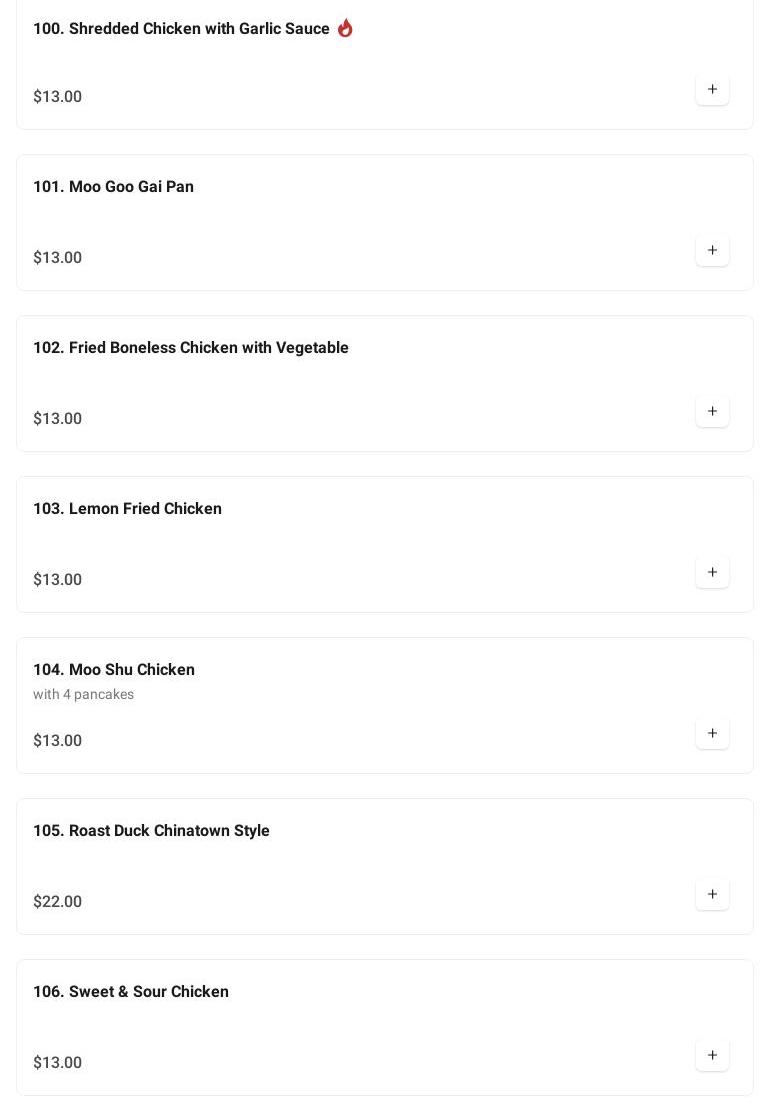Click the $13.00 price under Lemon Fried Chicken
This screenshot has width=770, height=1110.
pos(57,580)
